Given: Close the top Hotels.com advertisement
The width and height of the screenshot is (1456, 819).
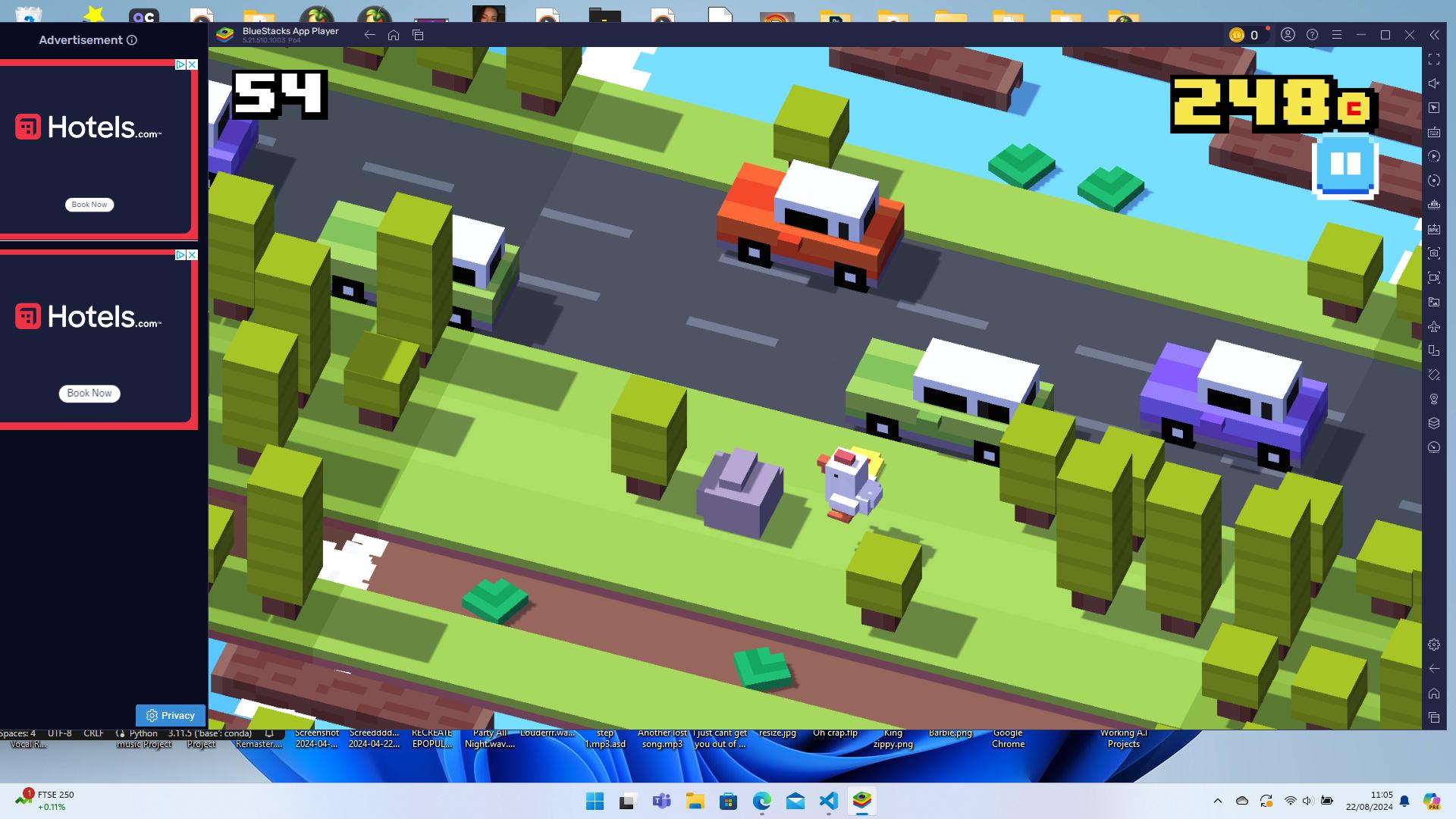Looking at the screenshot, I should pos(193,65).
